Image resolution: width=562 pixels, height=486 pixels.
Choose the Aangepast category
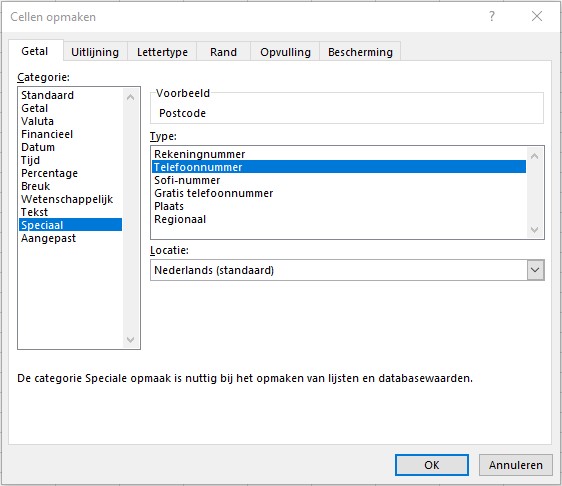pyautogui.click(x=71, y=238)
